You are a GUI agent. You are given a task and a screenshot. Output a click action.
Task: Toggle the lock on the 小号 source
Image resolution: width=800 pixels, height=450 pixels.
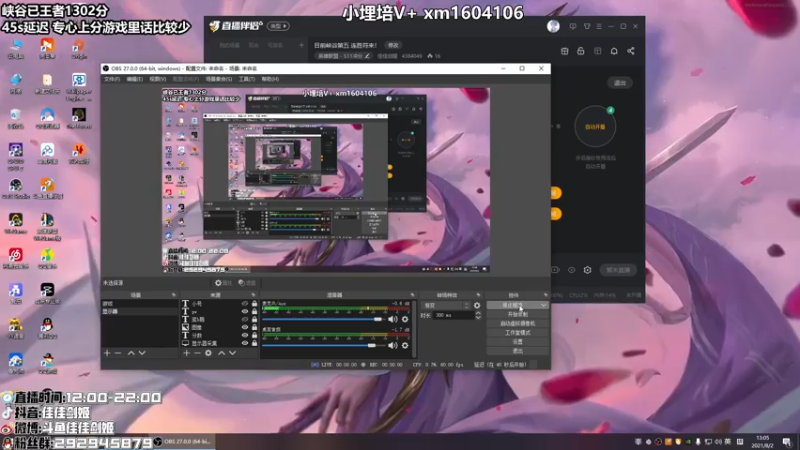pos(254,304)
